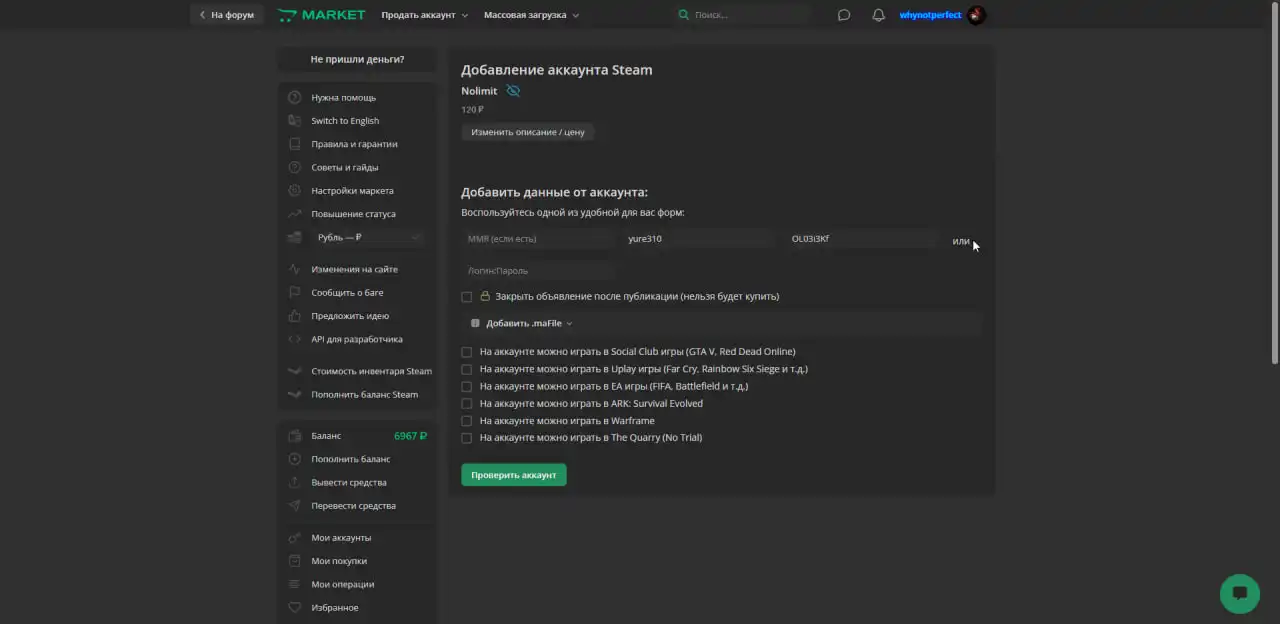Click the book icon beside Правила и гарантии
1280x624 pixels.
coord(294,144)
